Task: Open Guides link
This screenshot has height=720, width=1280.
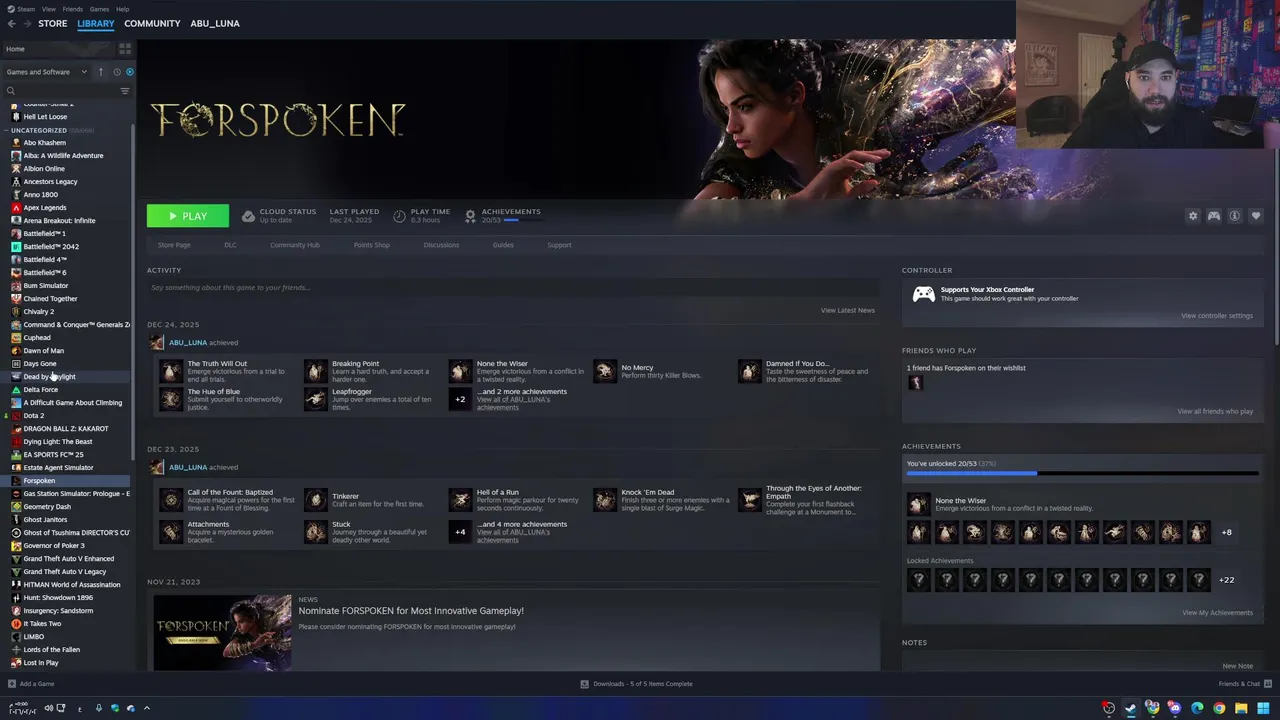Action: pos(503,245)
